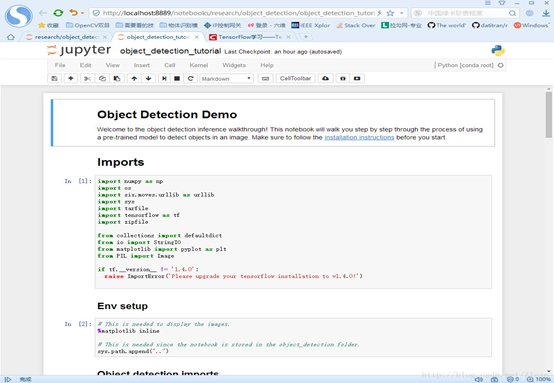Interrupt the kernel with stop icon
The width and height of the screenshot is (554, 383).
pyautogui.click(x=177, y=78)
